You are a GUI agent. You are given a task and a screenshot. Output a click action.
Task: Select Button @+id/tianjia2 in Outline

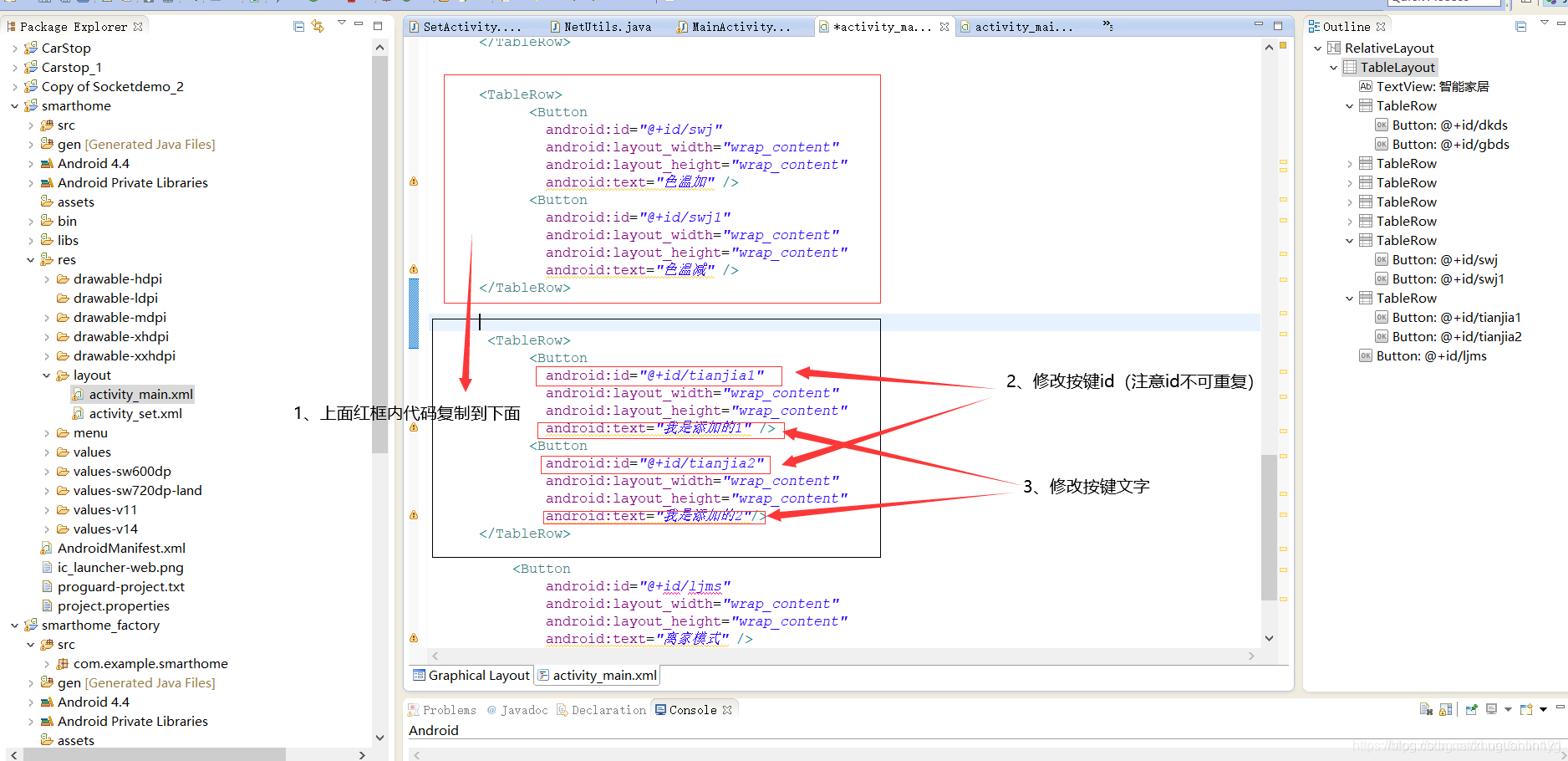click(x=1448, y=337)
